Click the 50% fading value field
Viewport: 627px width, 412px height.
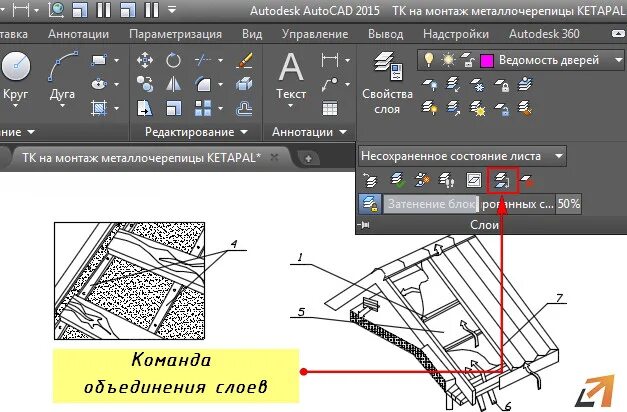click(x=568, y=204)
